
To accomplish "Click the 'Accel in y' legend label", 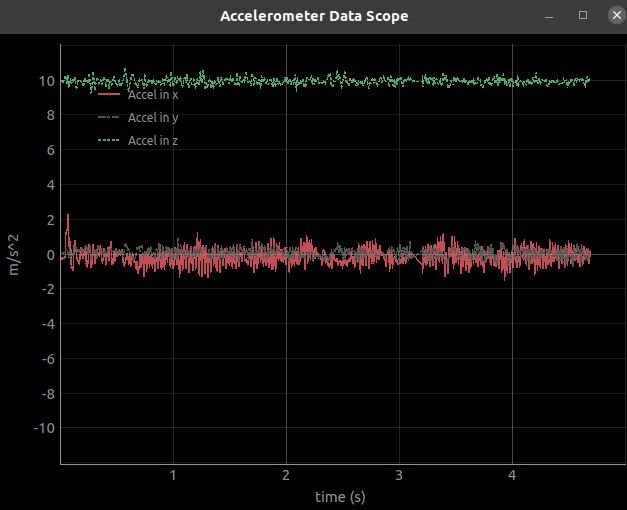I will (x=153, y=118).
